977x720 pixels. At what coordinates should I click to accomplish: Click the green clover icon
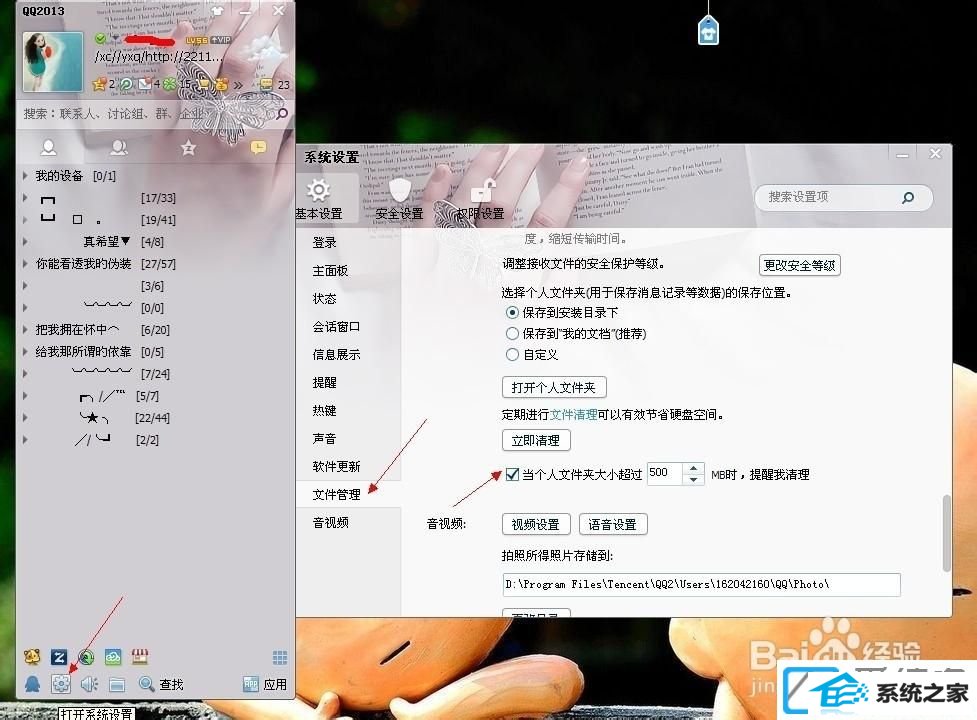169,83
